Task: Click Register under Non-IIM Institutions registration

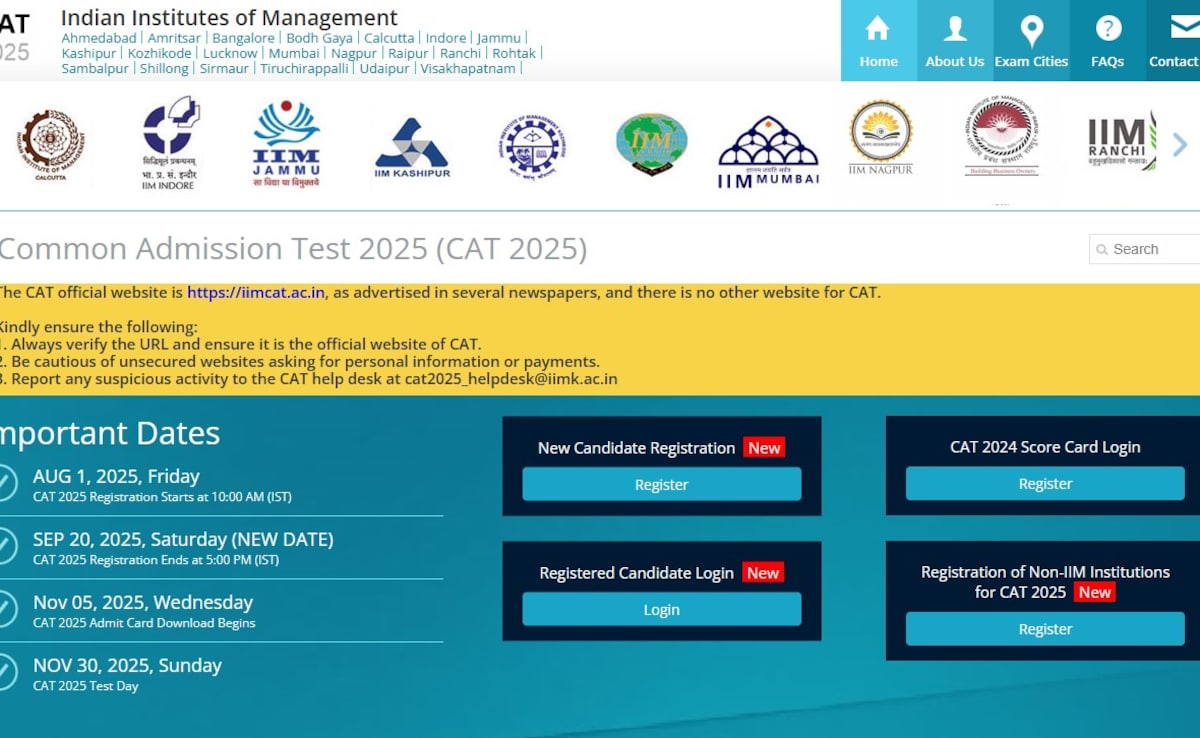Action: point(1045,629)
